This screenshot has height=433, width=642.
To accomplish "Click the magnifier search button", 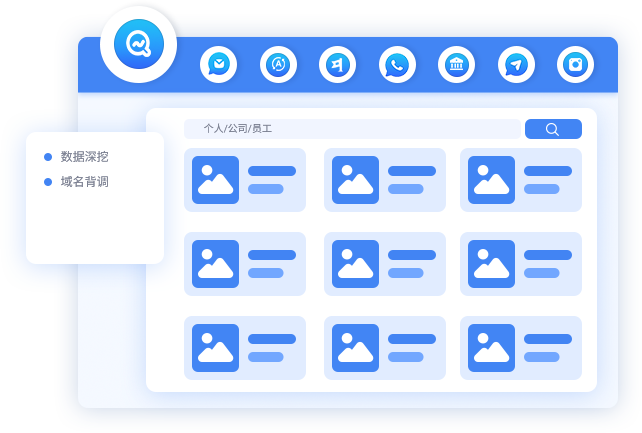I will [x=553, y=129].
